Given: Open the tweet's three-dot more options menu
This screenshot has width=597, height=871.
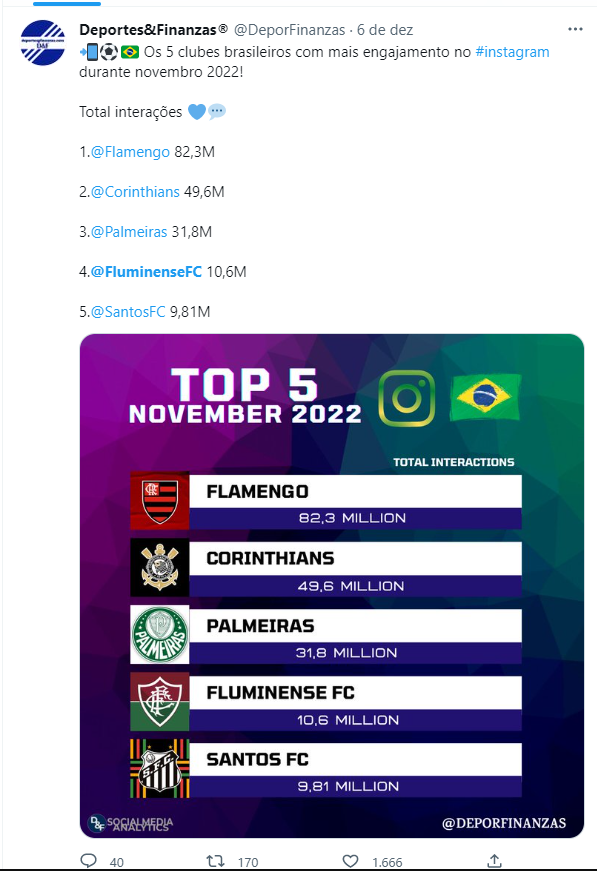Looking at the screenshot, I should point(575,29).
